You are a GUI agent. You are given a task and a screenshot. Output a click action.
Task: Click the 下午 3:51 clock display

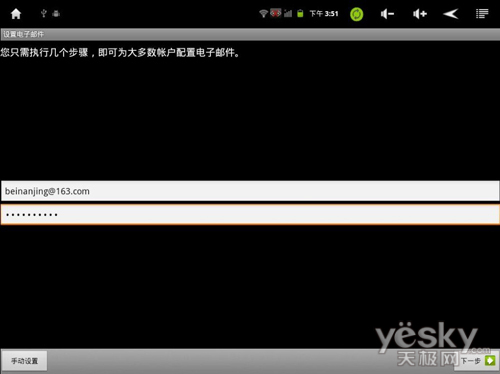324,14
